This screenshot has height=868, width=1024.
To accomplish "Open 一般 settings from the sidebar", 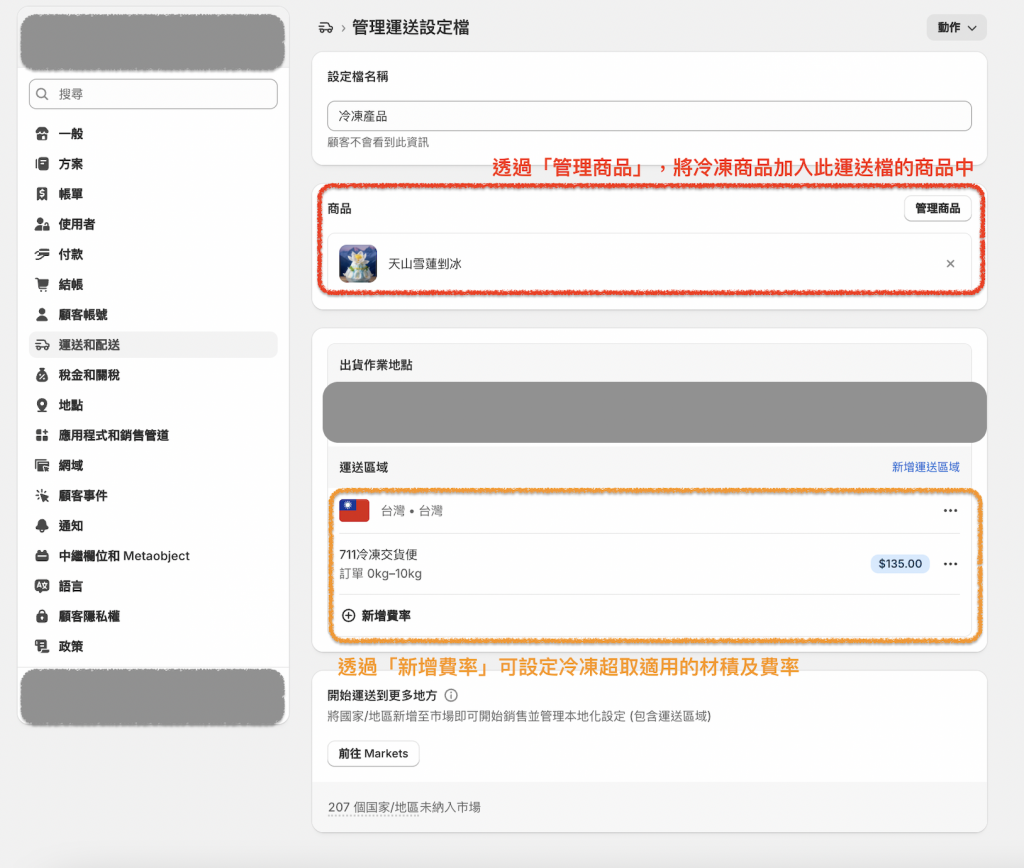I will [x=70, y=134].
